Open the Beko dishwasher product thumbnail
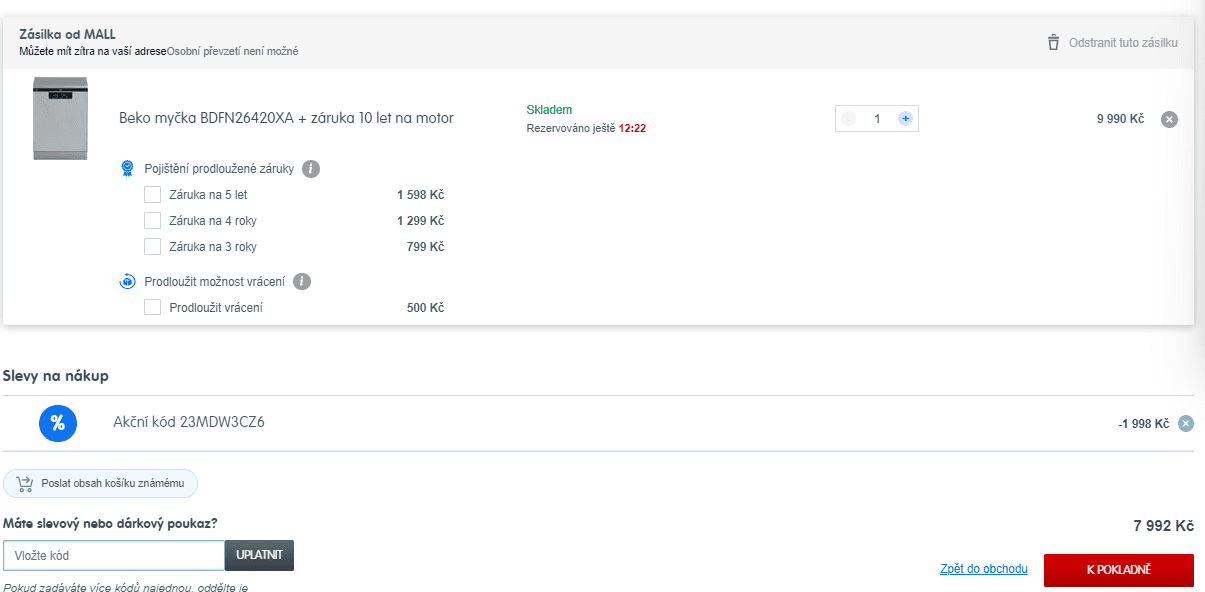Screen dimensions: 1205x592 tap(60, 118)
